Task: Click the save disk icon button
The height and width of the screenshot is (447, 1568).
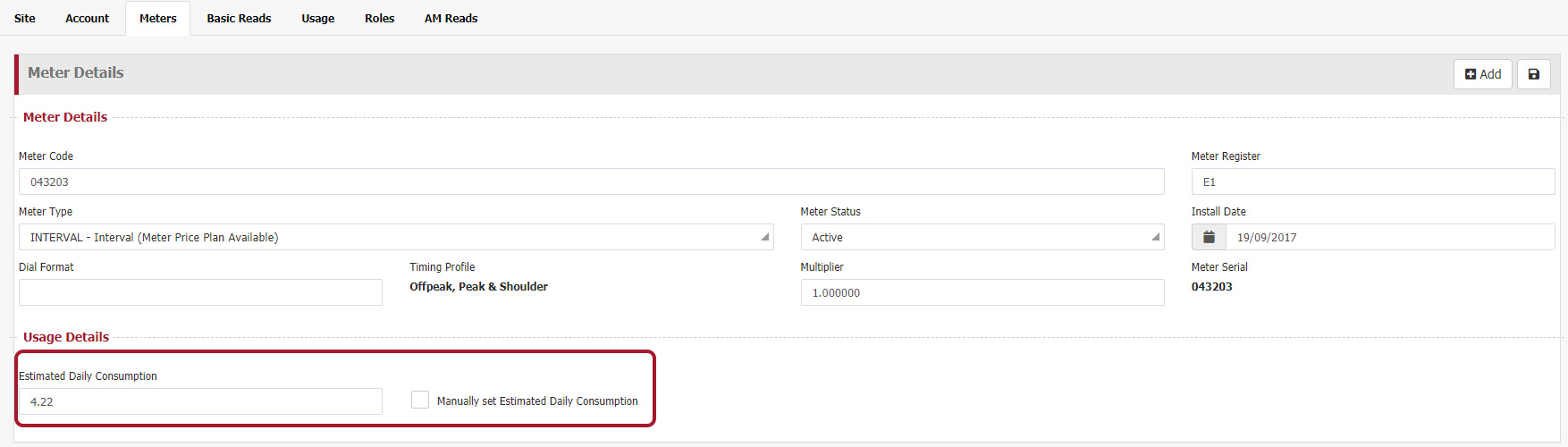Action: (x=1533, y=74)
